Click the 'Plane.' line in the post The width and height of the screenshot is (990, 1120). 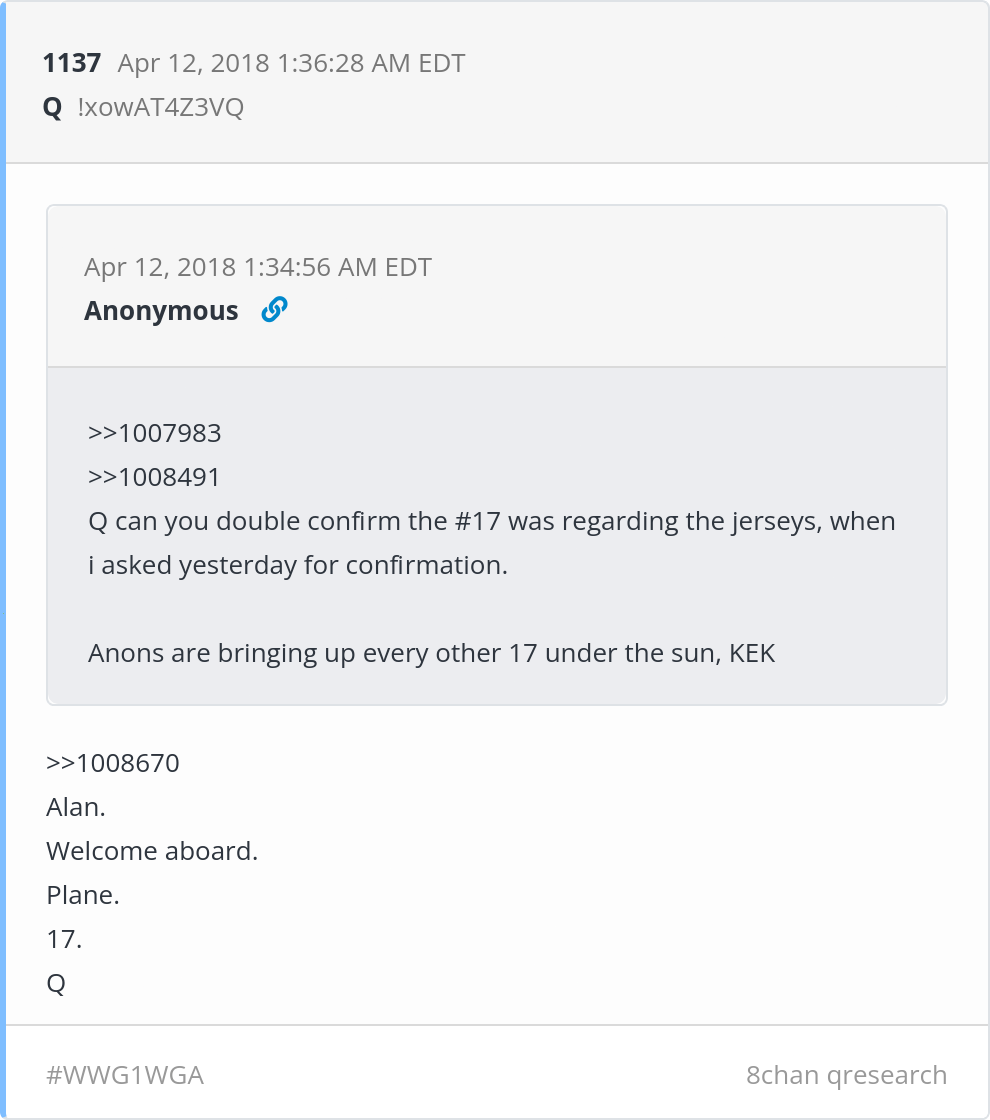tap(83, 895)
